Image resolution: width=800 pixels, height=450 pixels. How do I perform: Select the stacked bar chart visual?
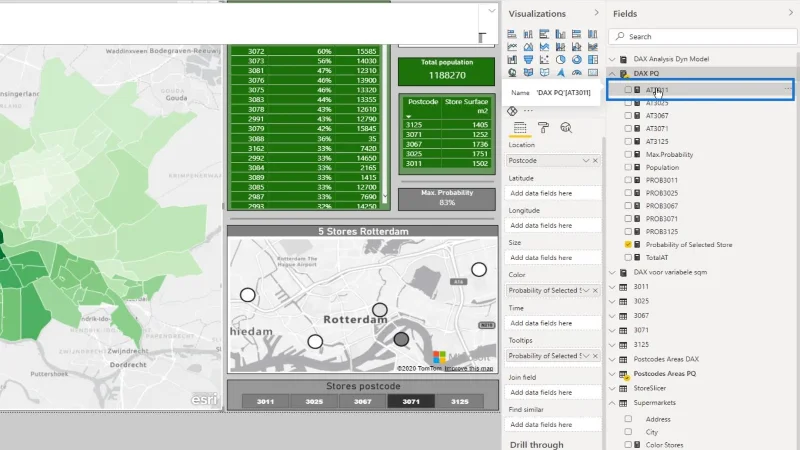pyautogui.click(x=512, y=34)
